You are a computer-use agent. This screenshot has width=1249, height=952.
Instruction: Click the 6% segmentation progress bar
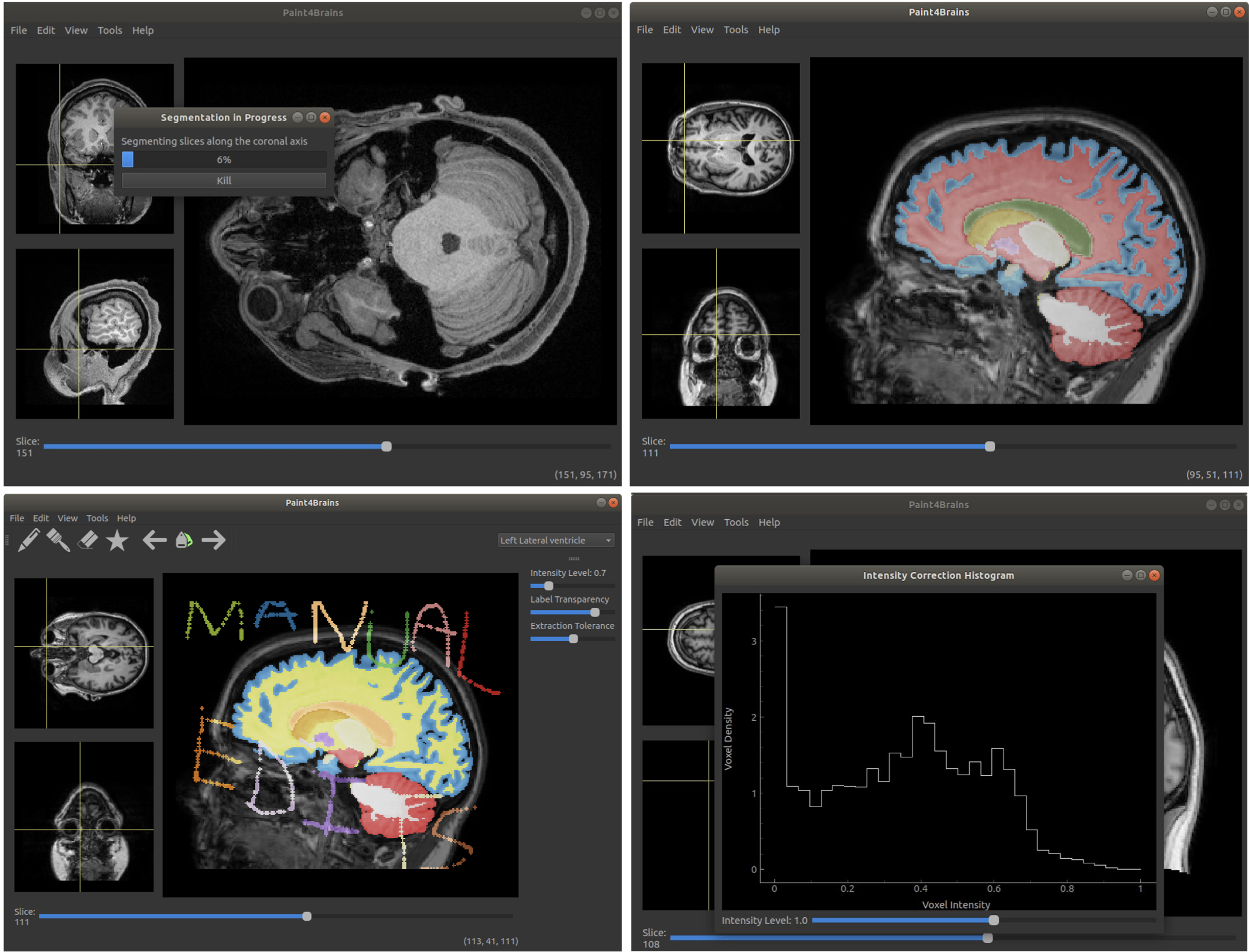tap(224, 159)
